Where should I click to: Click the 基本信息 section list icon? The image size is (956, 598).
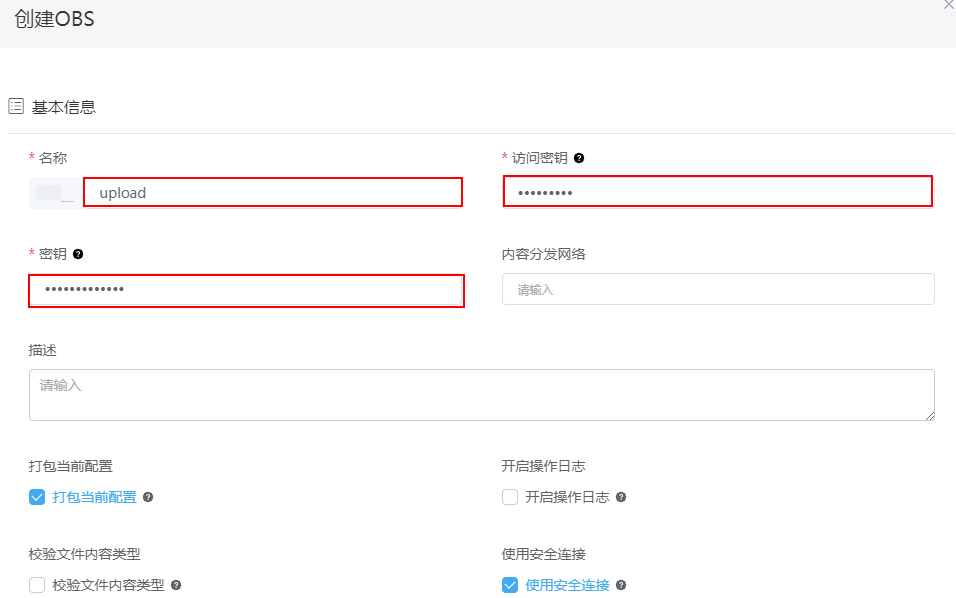16,106
